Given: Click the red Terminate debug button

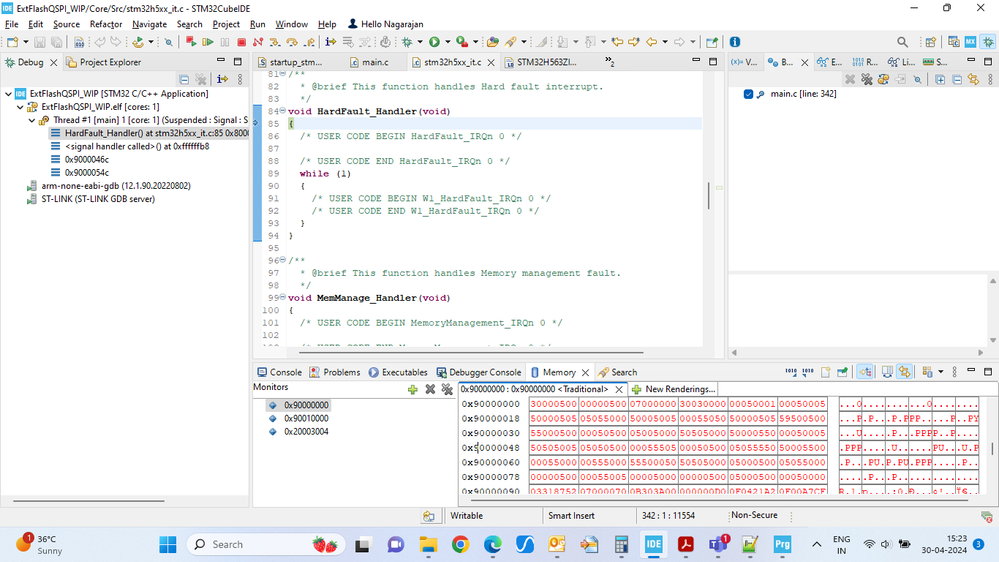Looking at the screenshot, I should pos(241,42).
